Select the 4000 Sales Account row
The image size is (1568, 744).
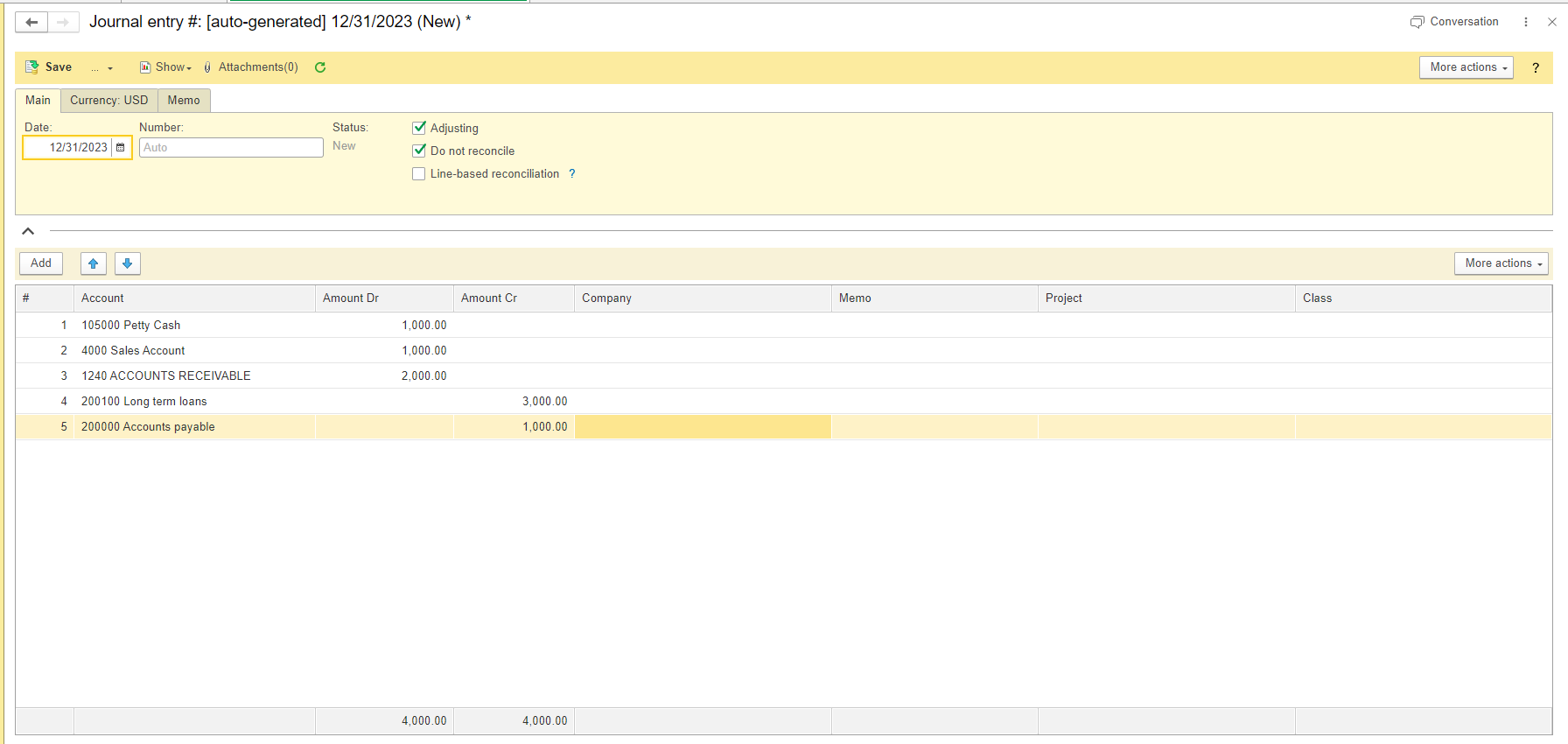pyautogui.click(x=783, y=351)
